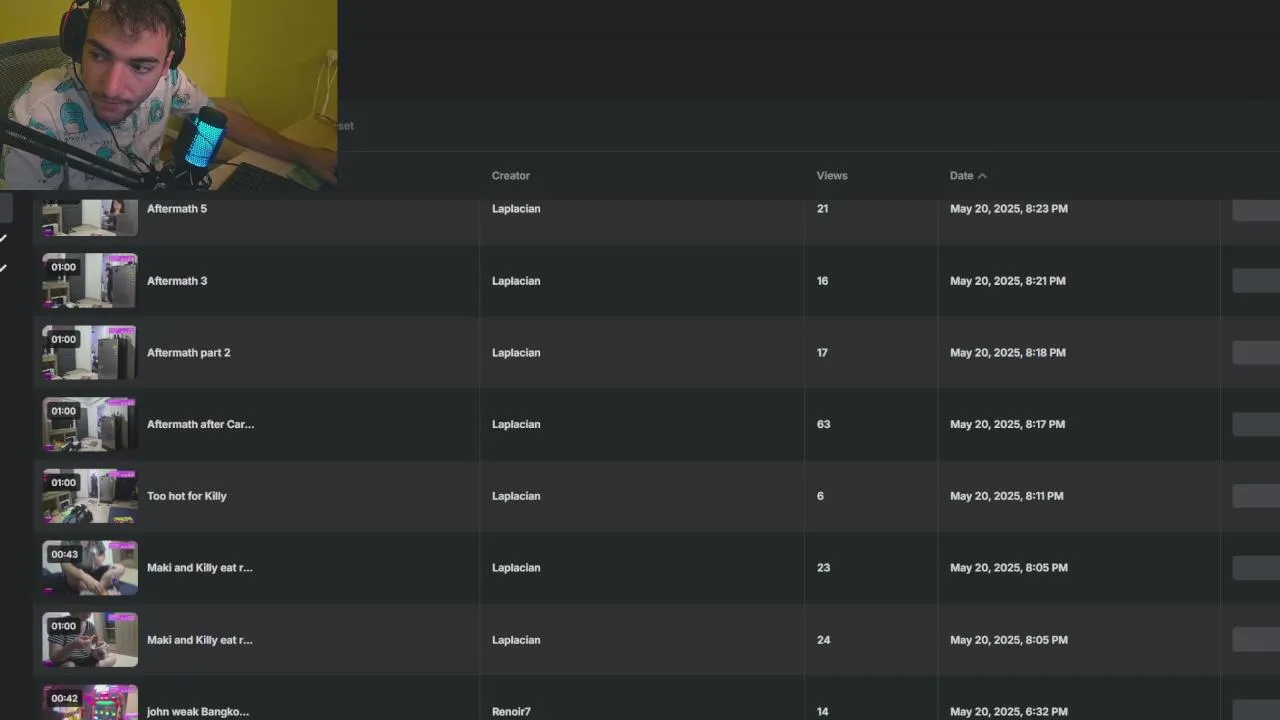Select the clip title Aftermath 3
Viewport: 1280px width, 720px height.
pos(177,281)
